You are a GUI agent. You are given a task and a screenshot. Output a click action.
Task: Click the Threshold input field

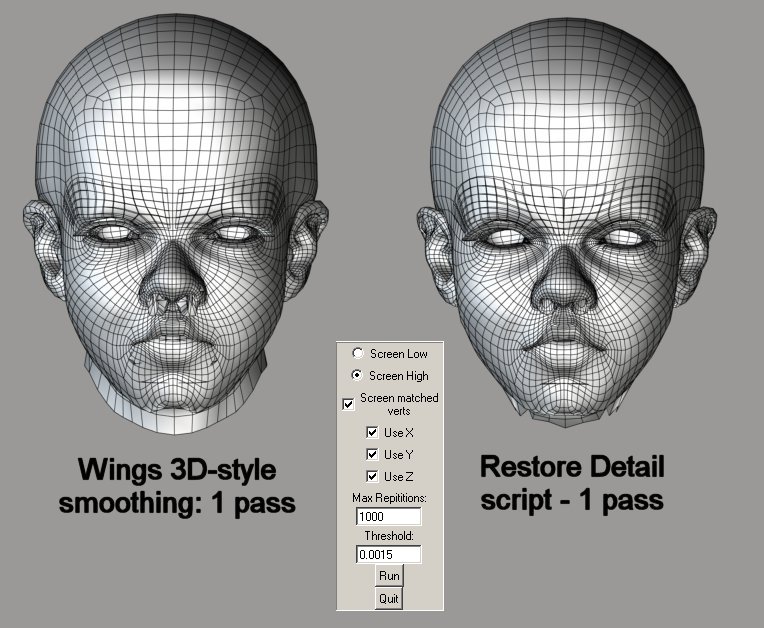389,554
